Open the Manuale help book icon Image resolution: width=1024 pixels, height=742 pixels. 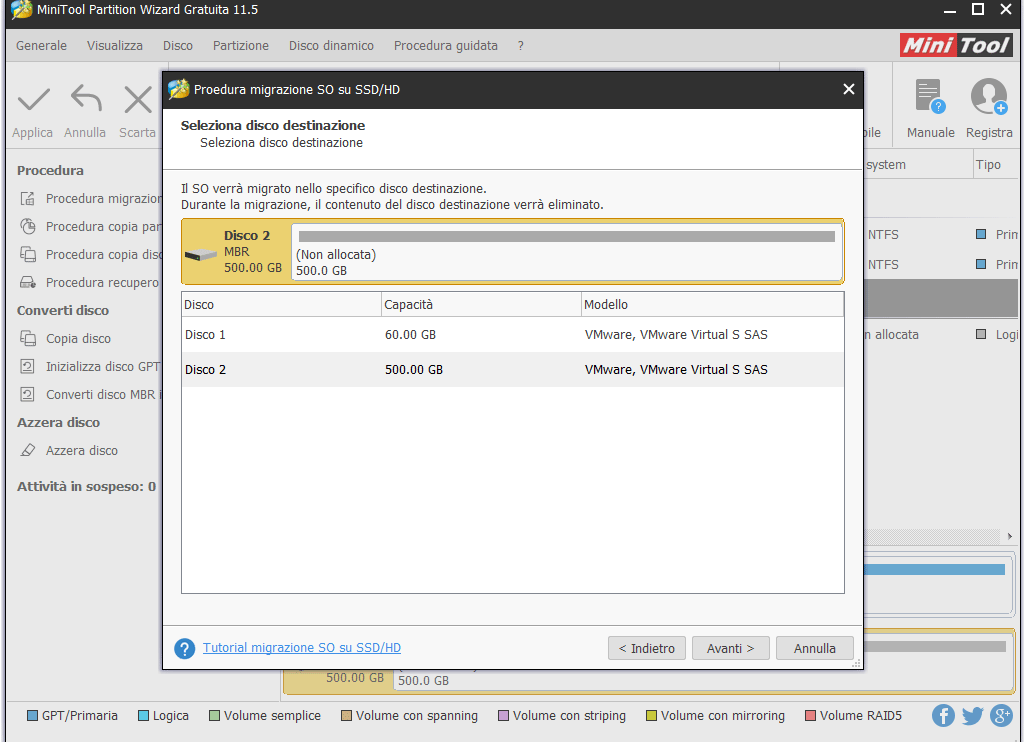(x=930, y=98)
